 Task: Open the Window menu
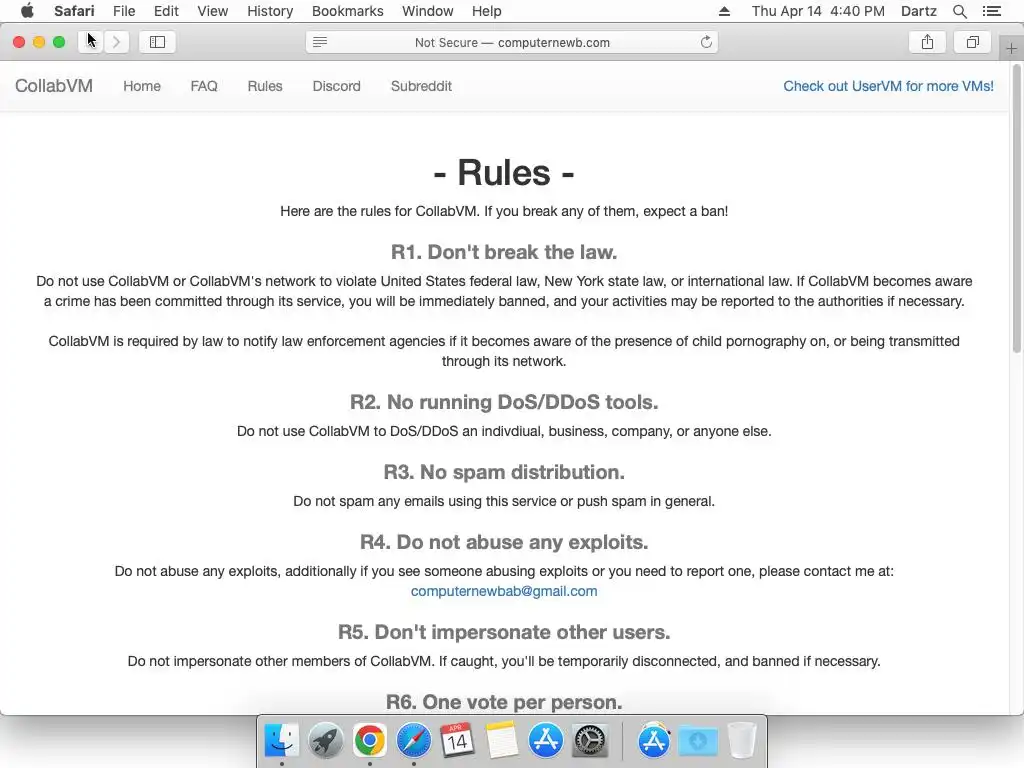click(427, 11)
